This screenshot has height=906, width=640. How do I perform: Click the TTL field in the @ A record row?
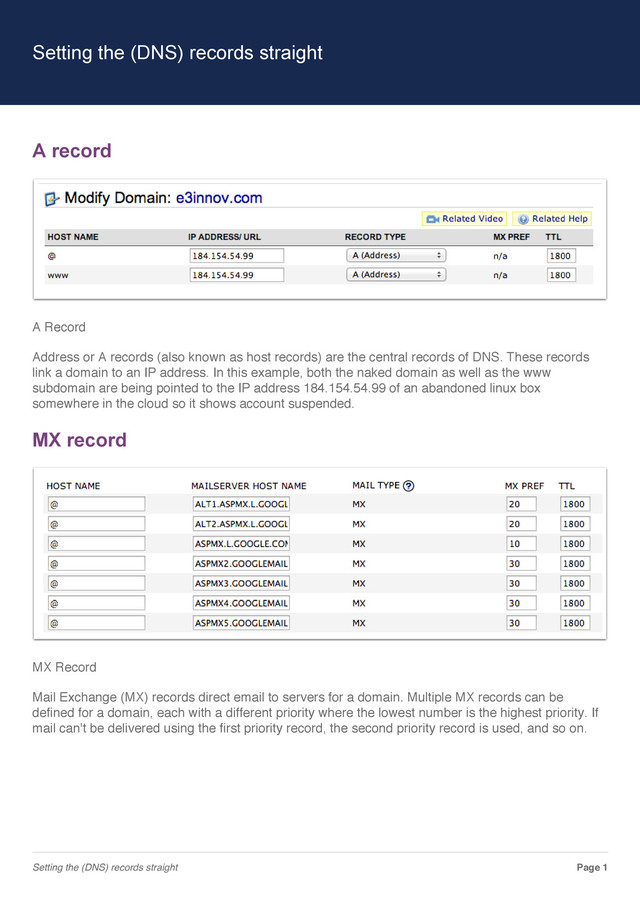coord(561,255)
